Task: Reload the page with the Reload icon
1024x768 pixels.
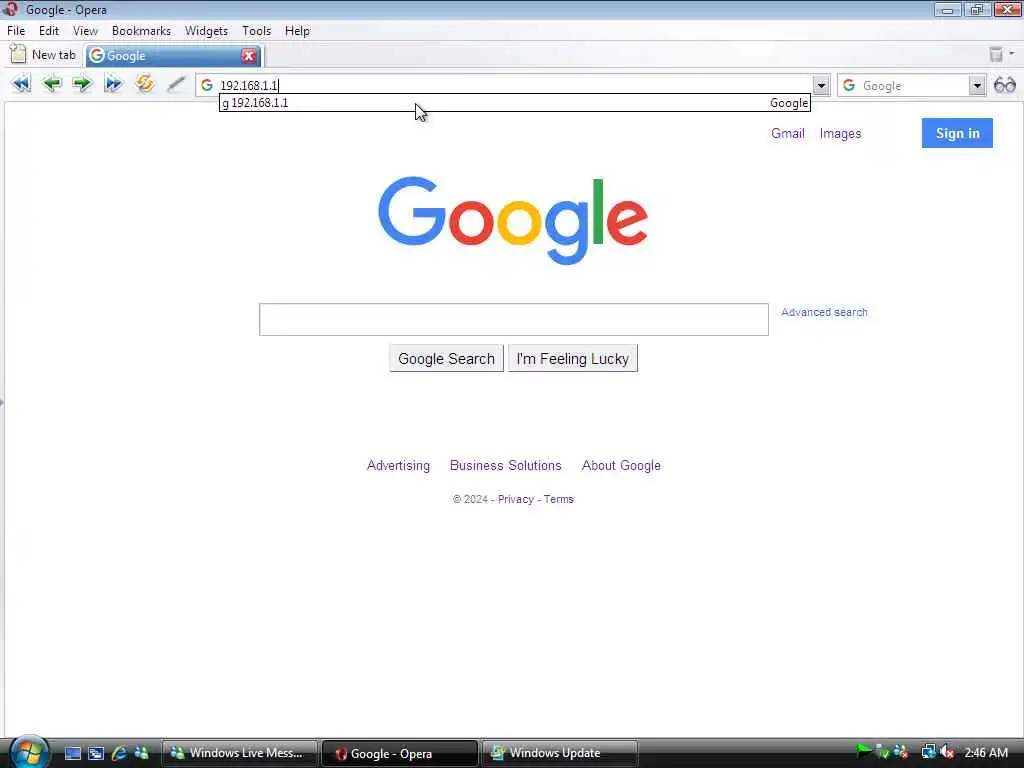Action: [144, 84]
